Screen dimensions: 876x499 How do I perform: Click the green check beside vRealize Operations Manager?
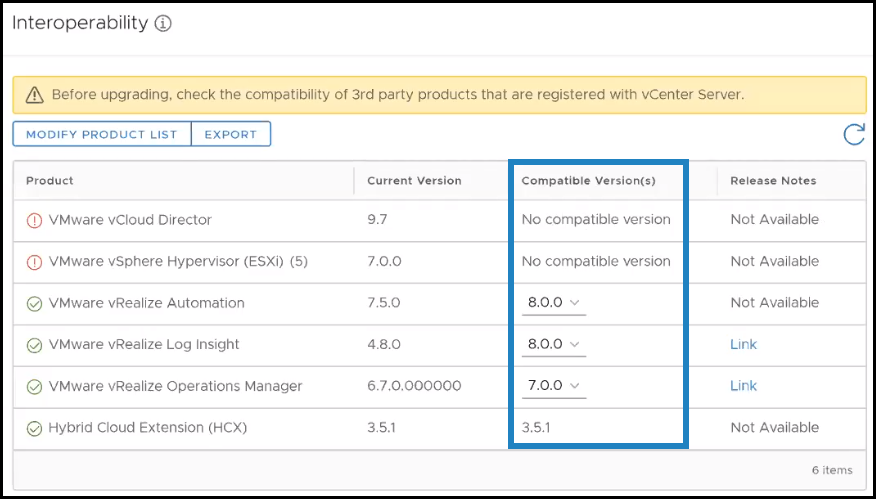35,386
